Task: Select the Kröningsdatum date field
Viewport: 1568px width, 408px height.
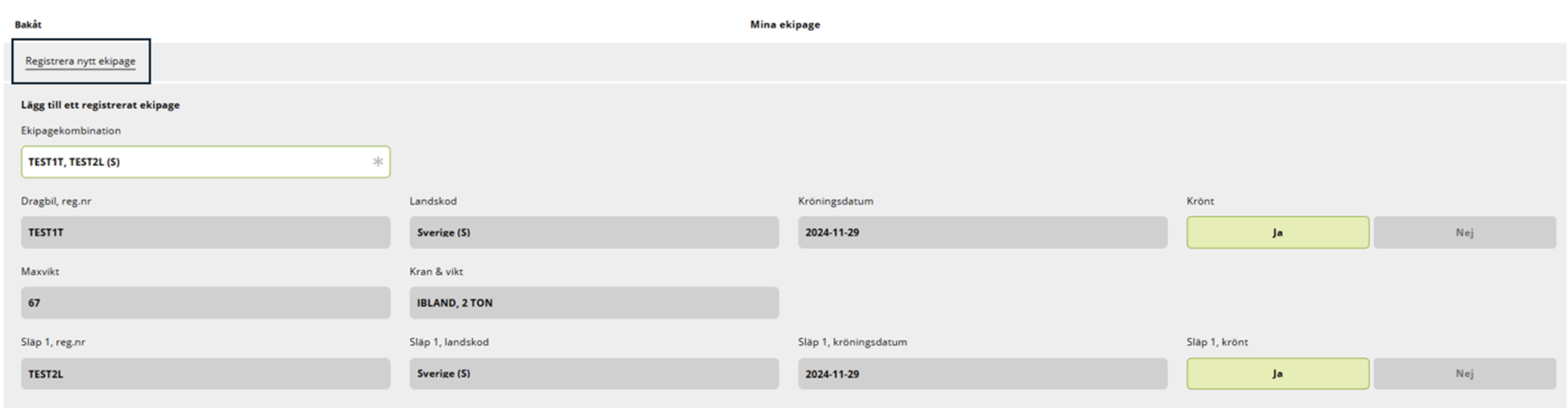Action: [x=983, y=233]
